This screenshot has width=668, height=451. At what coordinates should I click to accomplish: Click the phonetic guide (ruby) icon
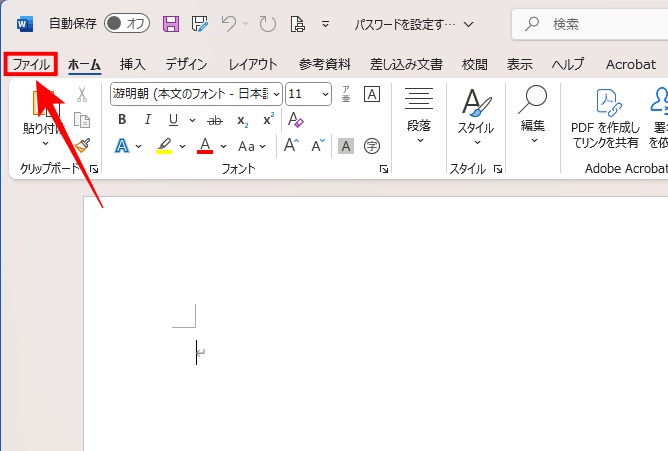coord(346,94)
